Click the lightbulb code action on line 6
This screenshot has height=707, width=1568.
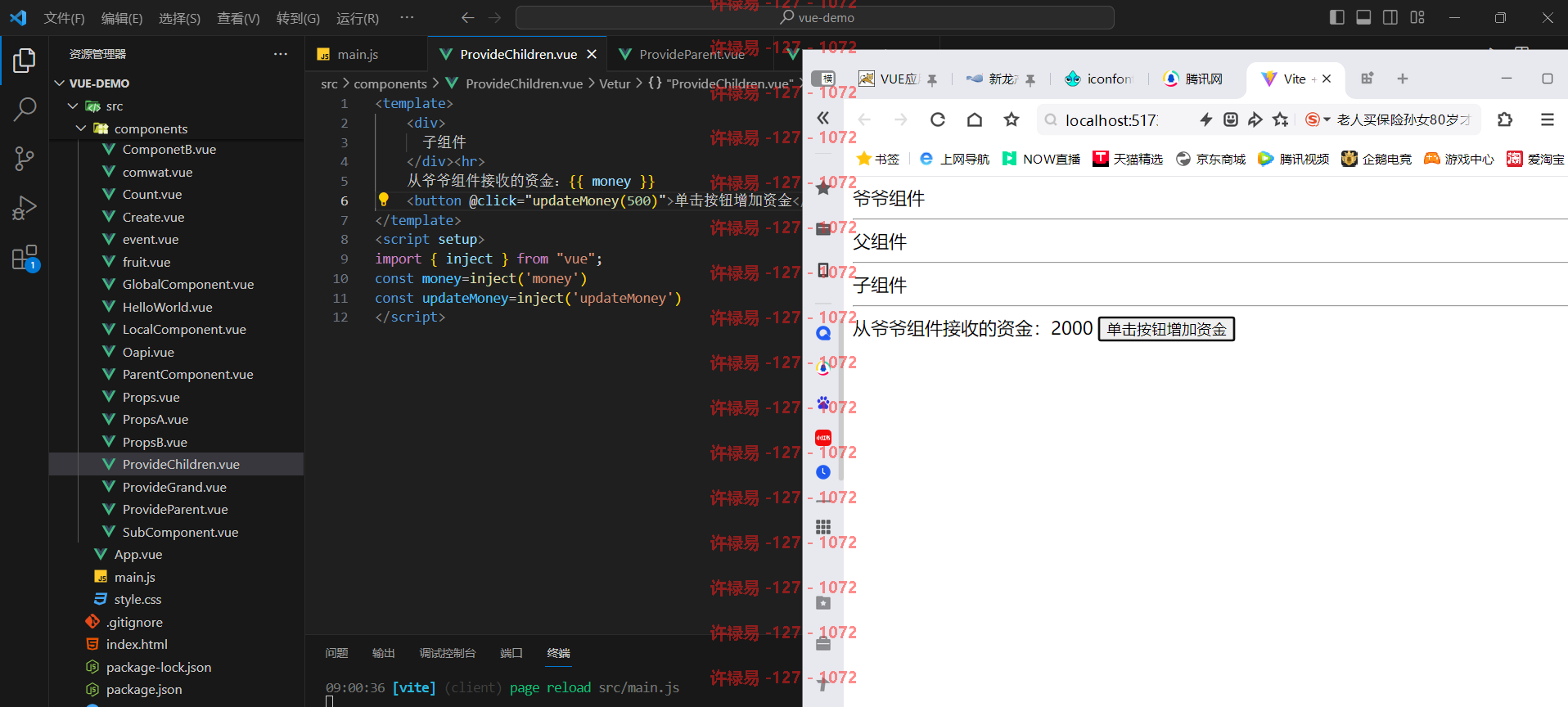click(383, 200)
